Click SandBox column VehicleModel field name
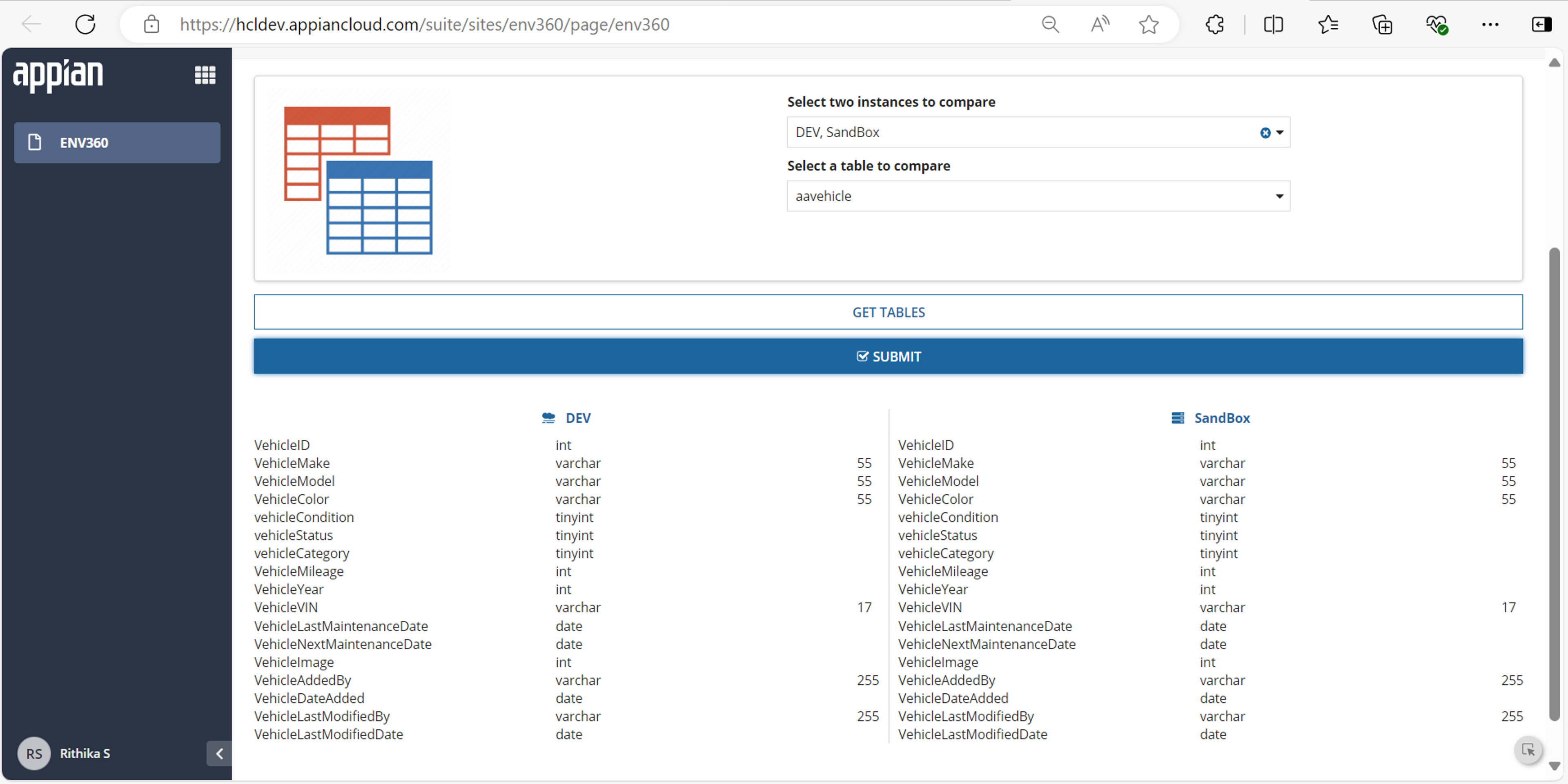The width and height of the screenshot is (1568, 784). [x=938, y=481]
